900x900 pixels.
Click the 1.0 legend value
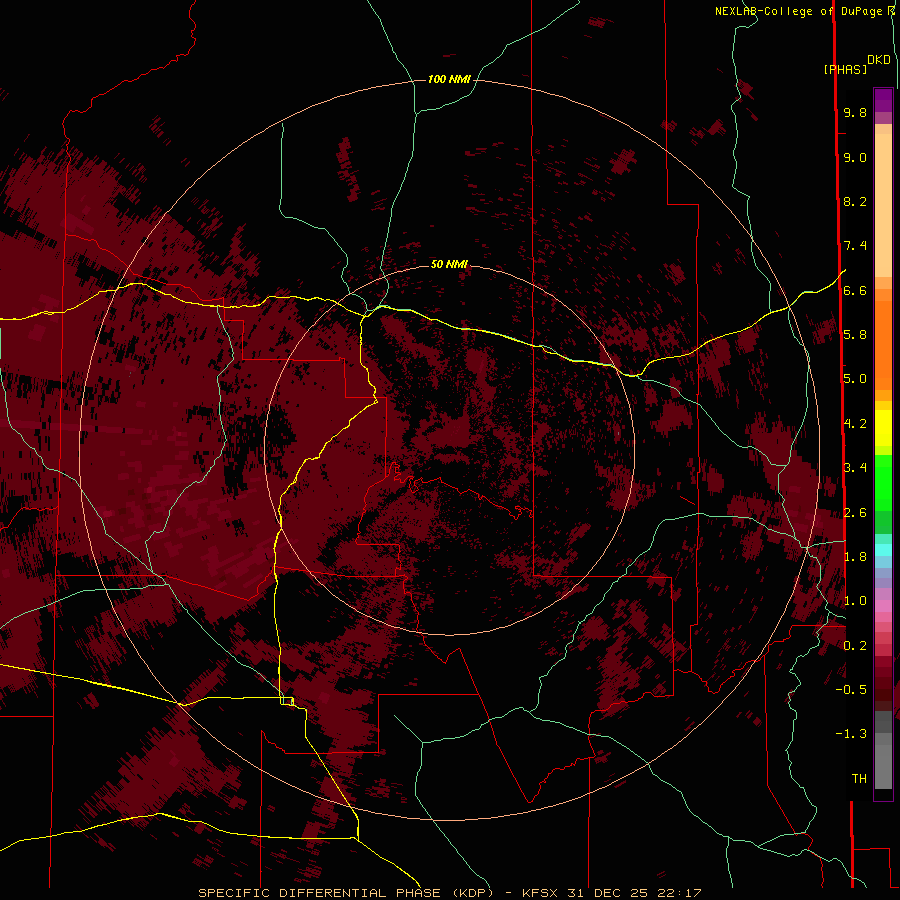855,601
